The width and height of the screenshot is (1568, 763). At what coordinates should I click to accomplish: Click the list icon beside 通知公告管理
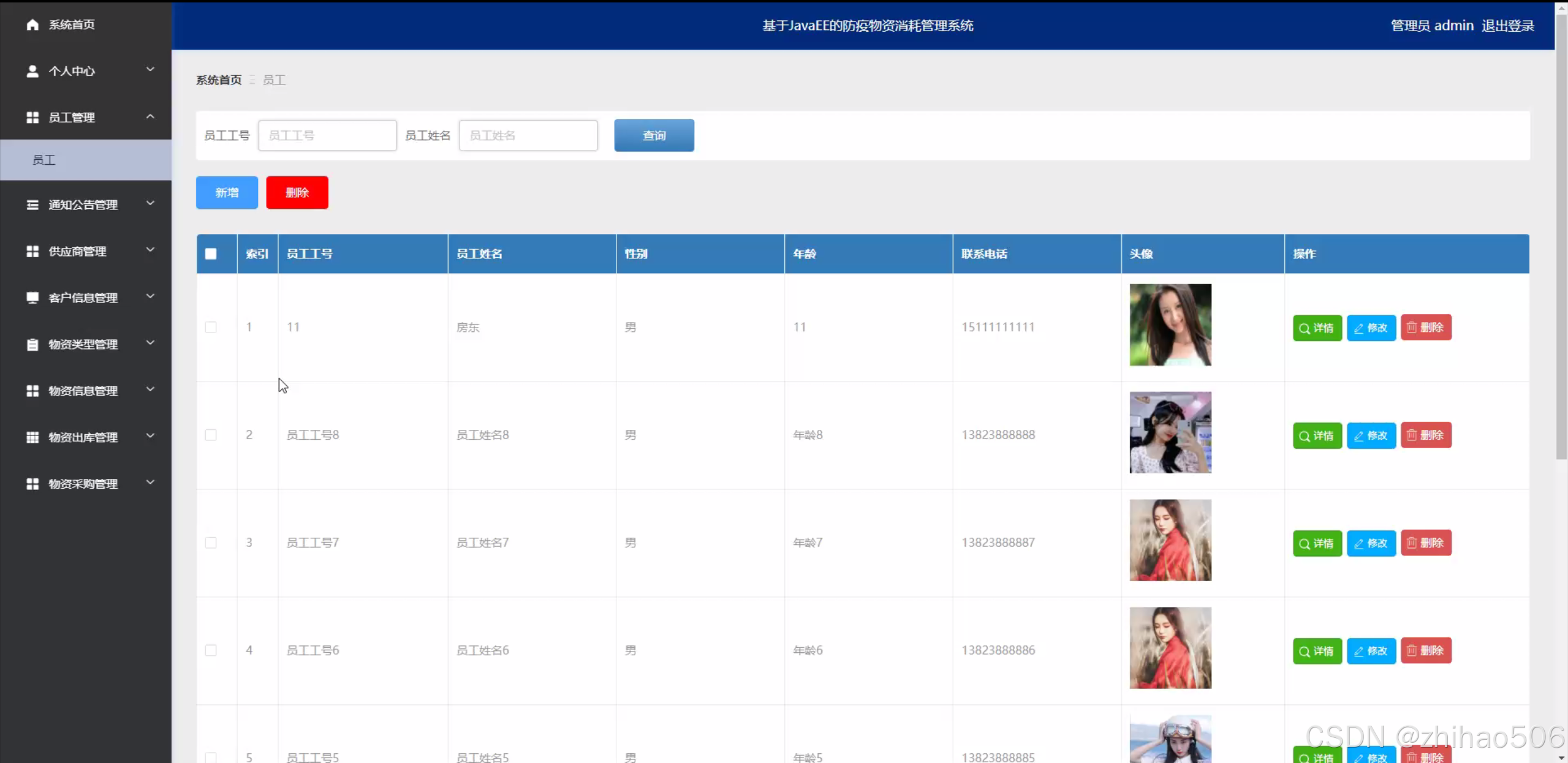[32, 205]
